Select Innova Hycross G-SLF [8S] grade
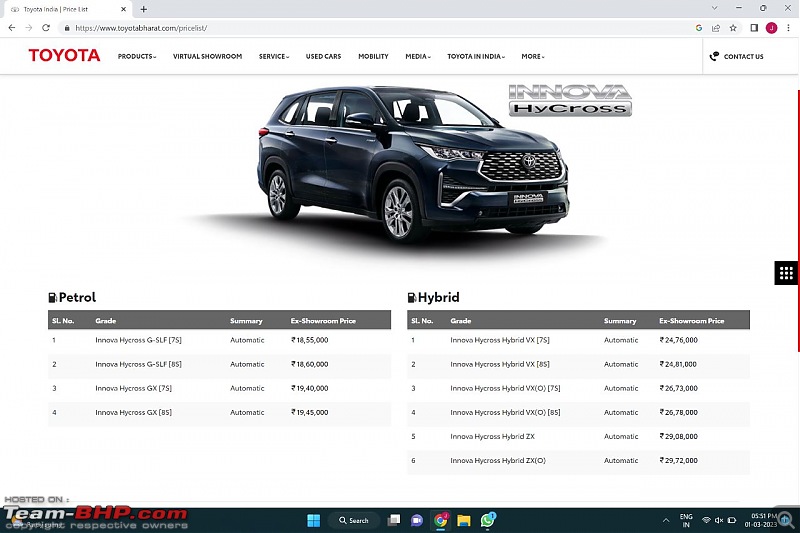 pos(138,364)
